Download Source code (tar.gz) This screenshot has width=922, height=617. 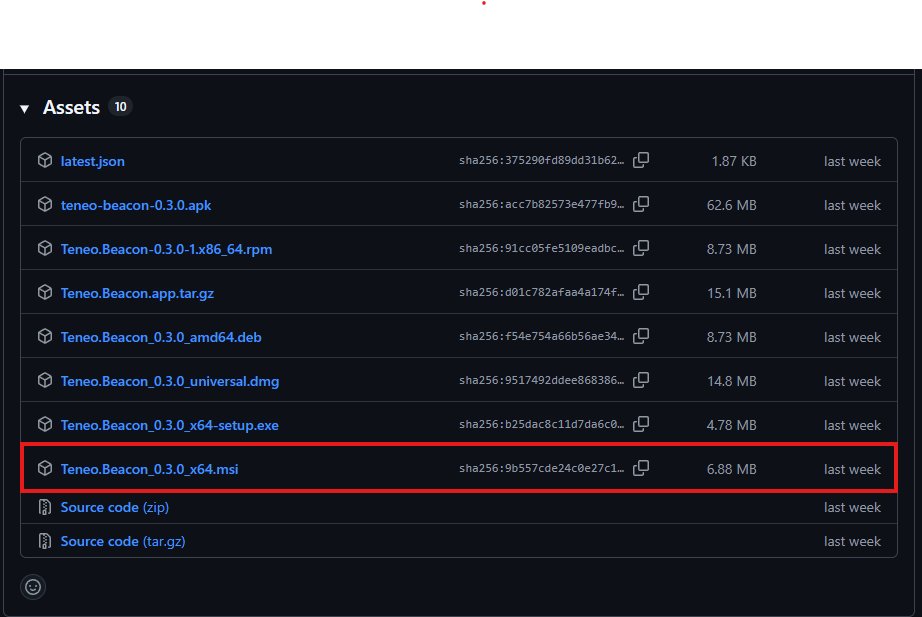(123, 541)
